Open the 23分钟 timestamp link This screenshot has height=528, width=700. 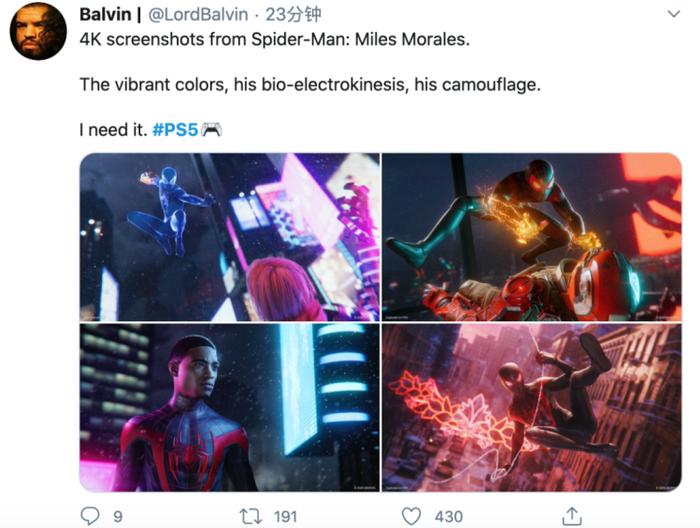coord(293,15)
